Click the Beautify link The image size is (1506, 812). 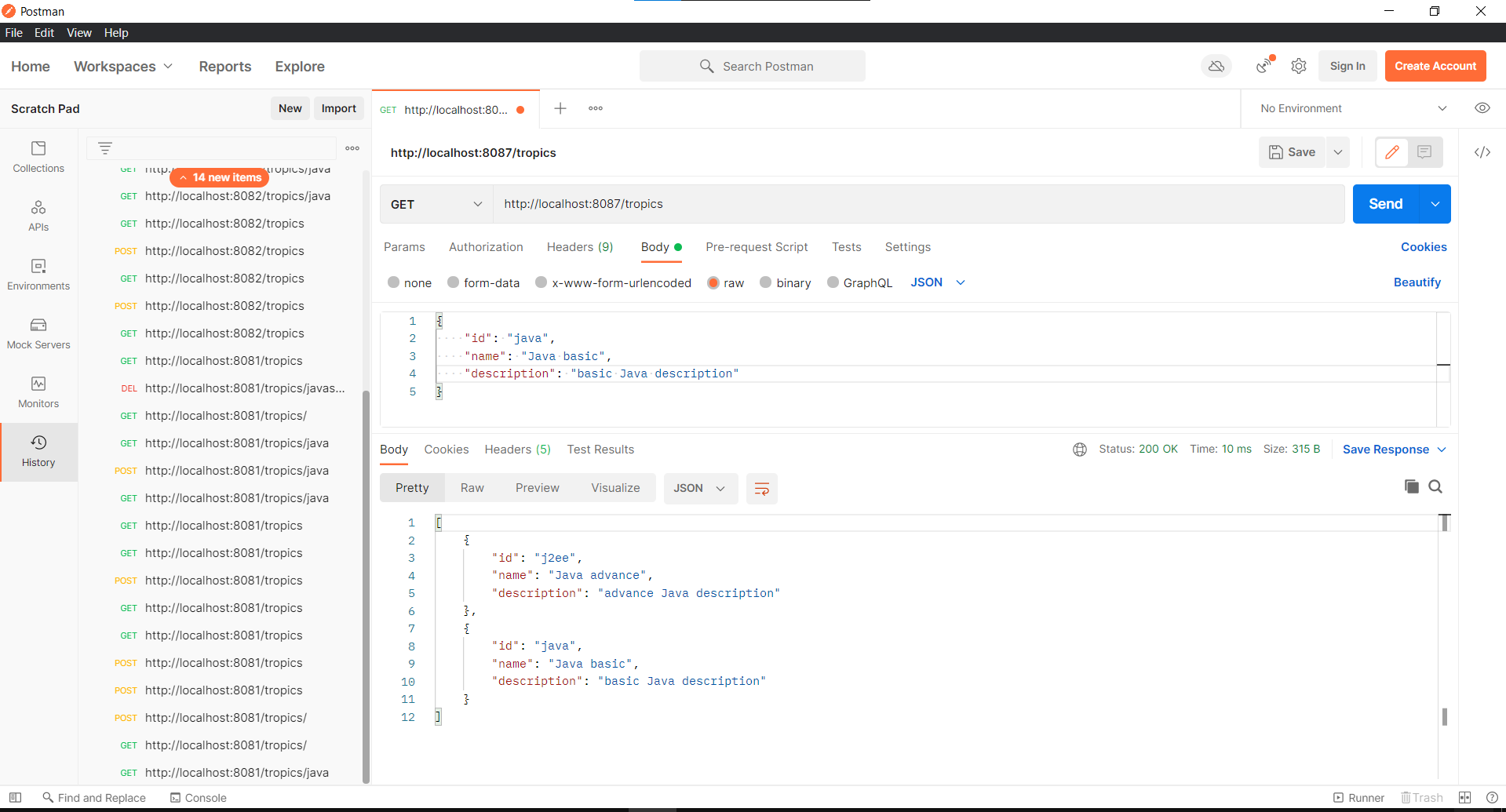point(1417,282)
